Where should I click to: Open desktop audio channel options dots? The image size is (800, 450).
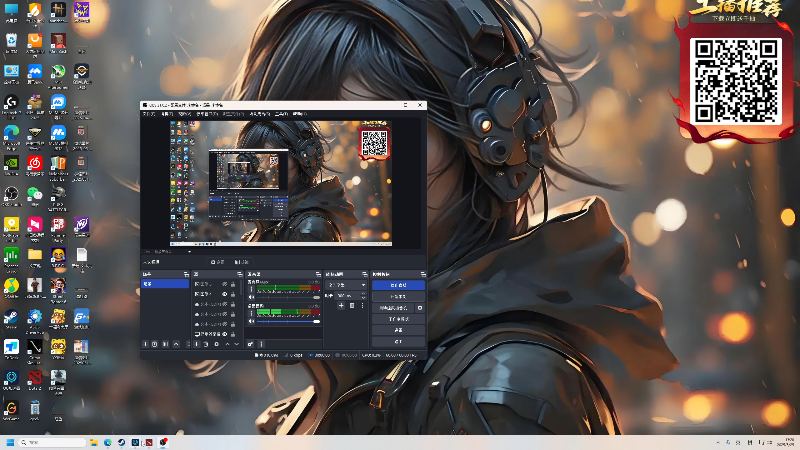tap(251, 289)
